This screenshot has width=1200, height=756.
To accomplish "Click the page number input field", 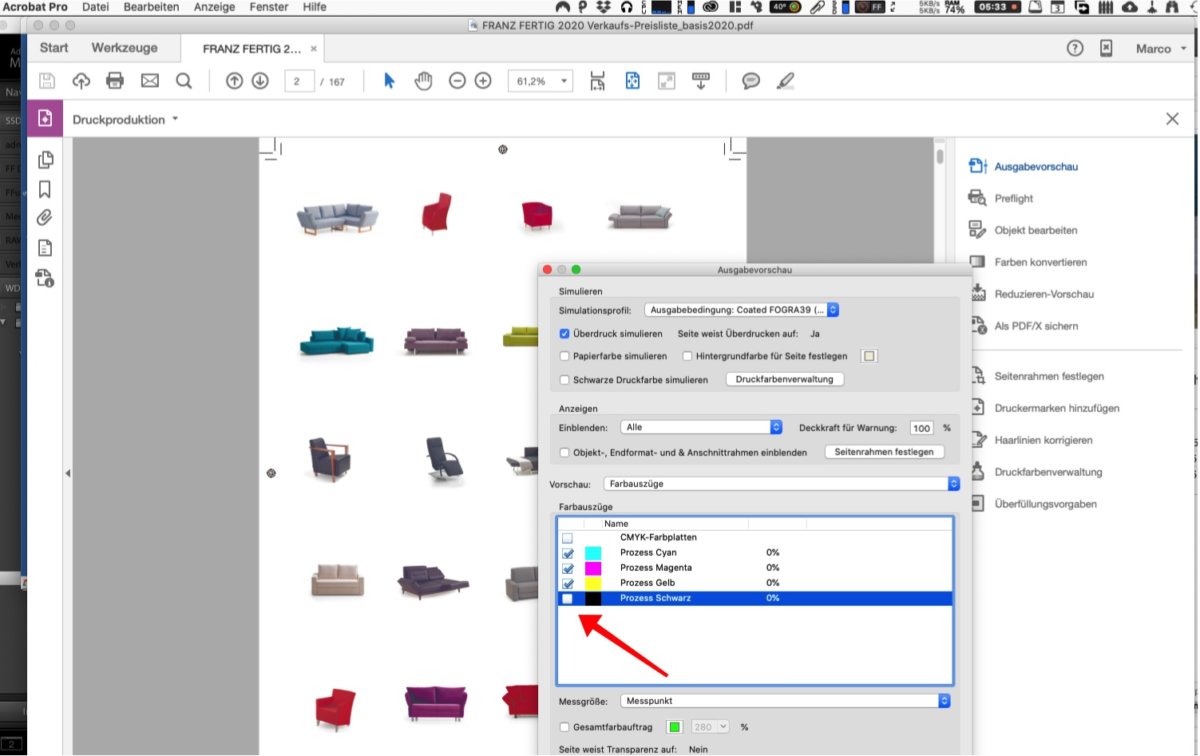I will (x=299, y=81).
